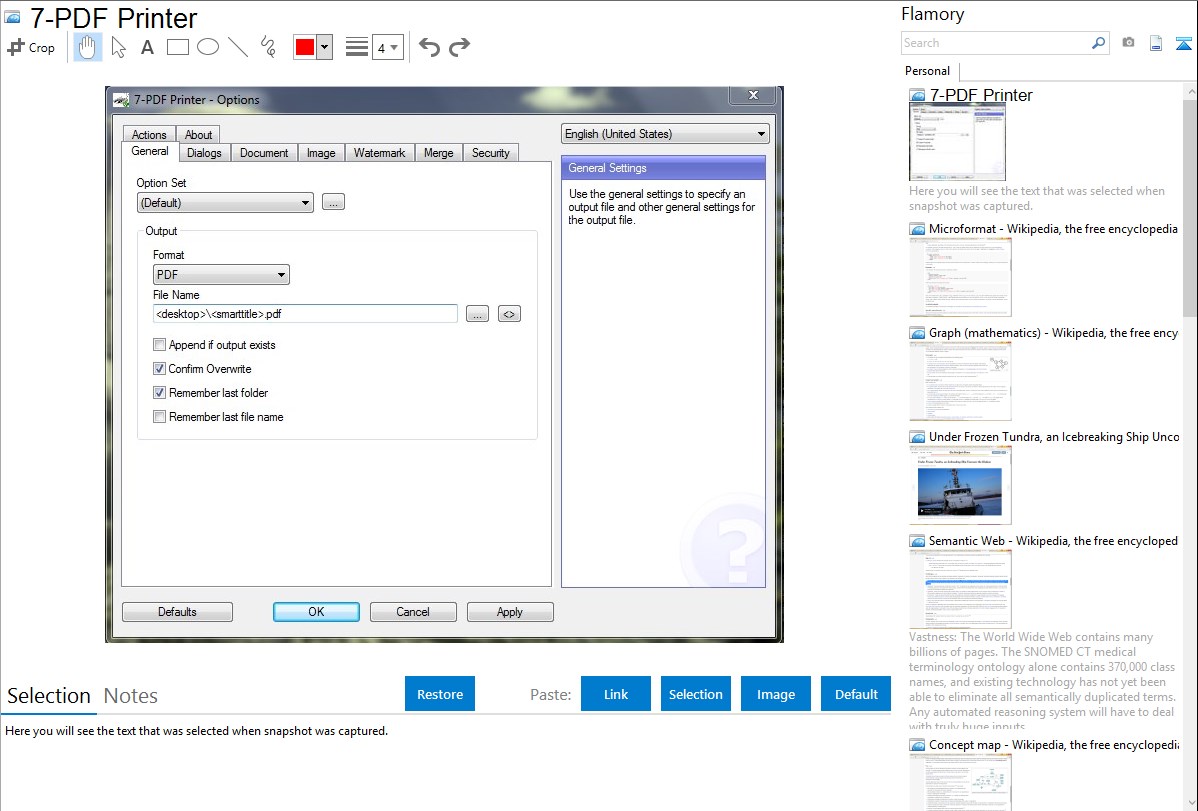
Task: Switch to the Notes tab
Action: point(131,696)
